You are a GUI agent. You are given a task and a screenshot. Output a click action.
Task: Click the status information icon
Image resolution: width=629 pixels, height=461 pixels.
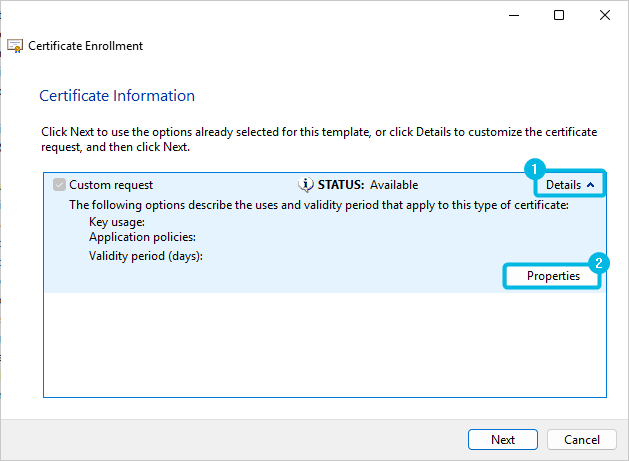click(306, 185)
